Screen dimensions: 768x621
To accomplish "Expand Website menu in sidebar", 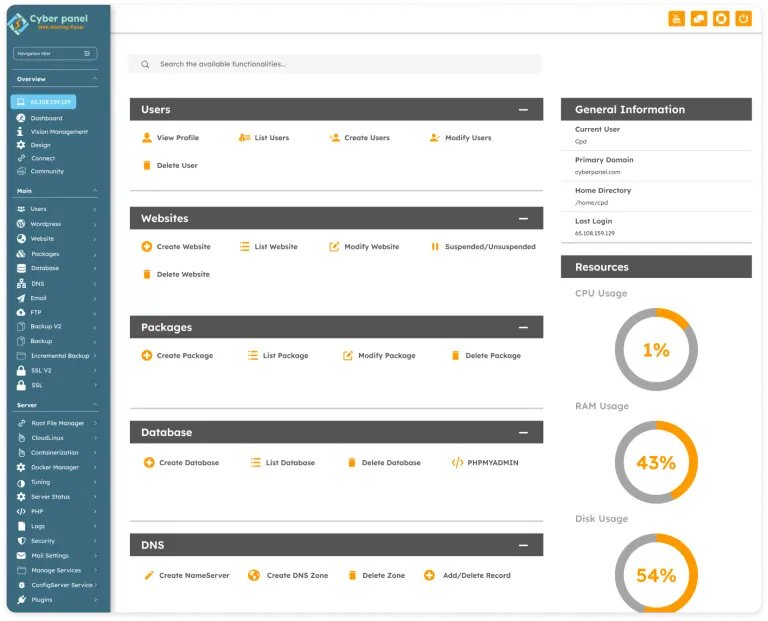I will (x=56, y=239).
